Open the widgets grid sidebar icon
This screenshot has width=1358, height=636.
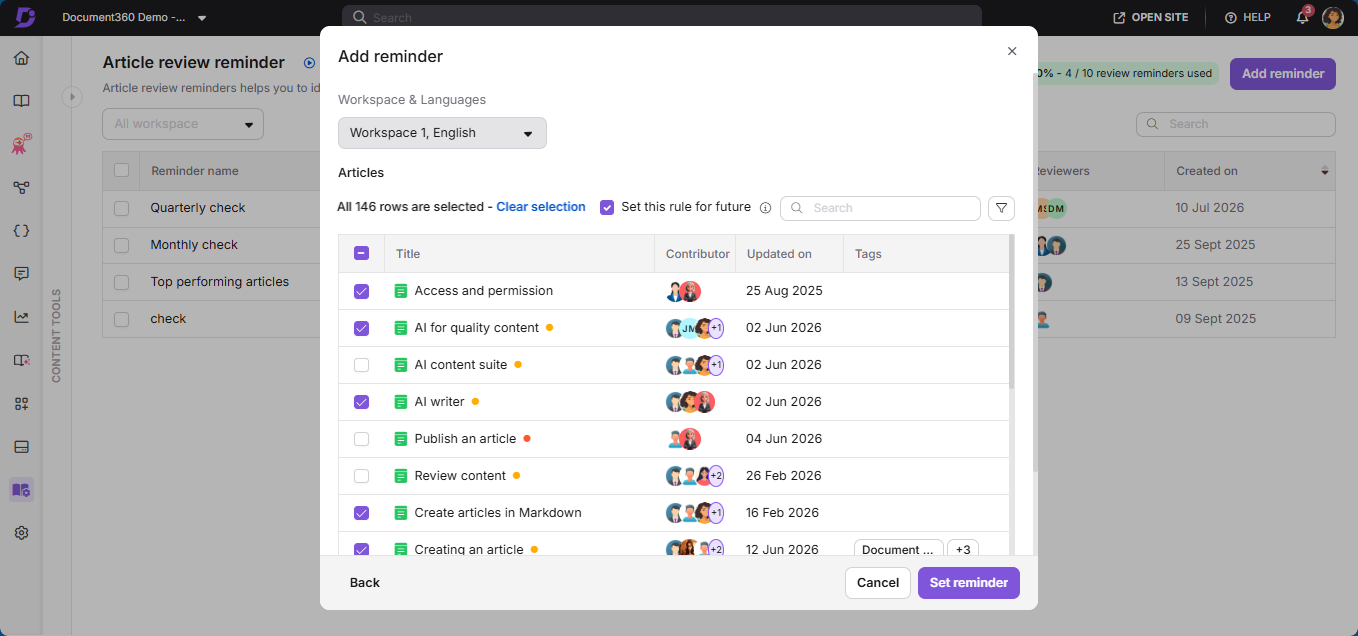pyautogui.click(x=21, y=404)
